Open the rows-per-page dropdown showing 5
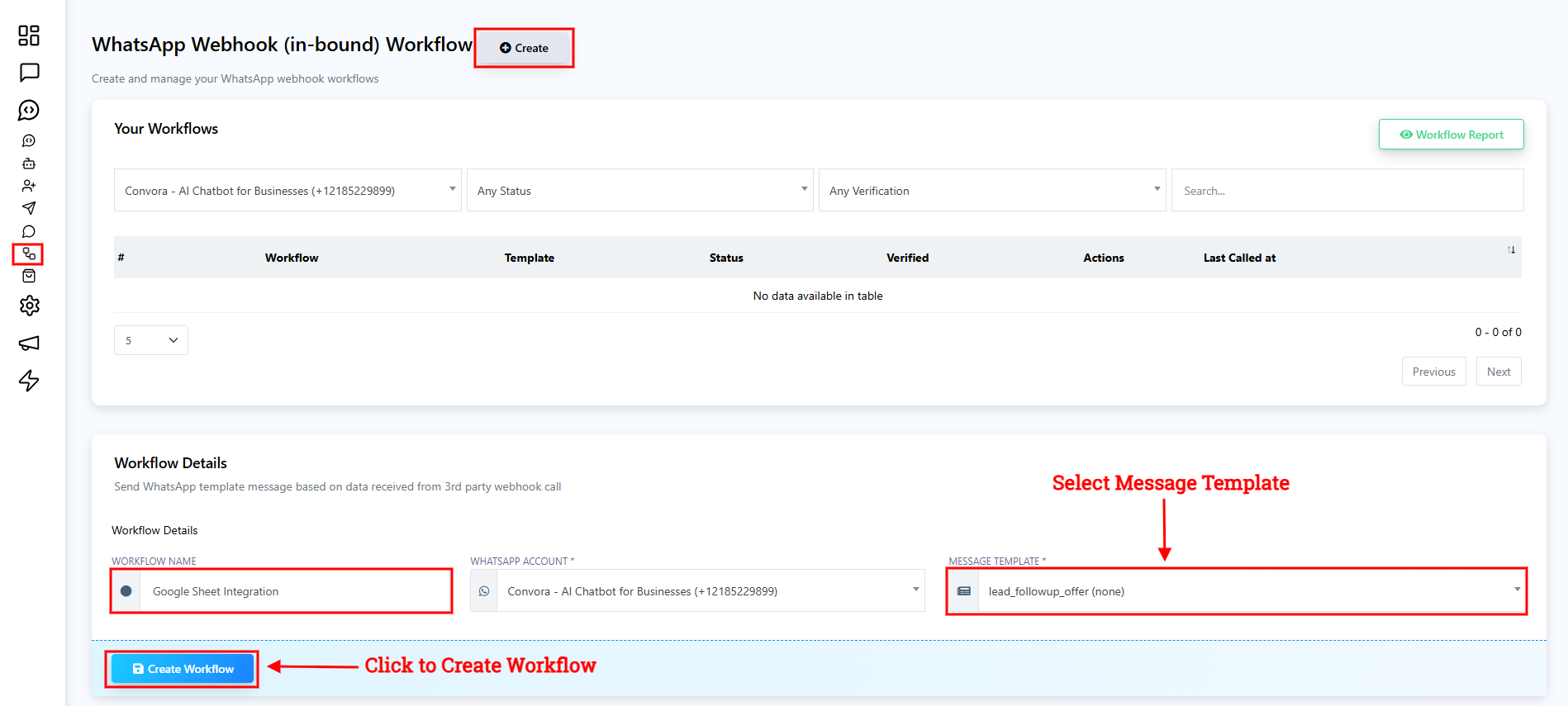Viewport: 1568px width, 706px height. [x=151, y=340]
